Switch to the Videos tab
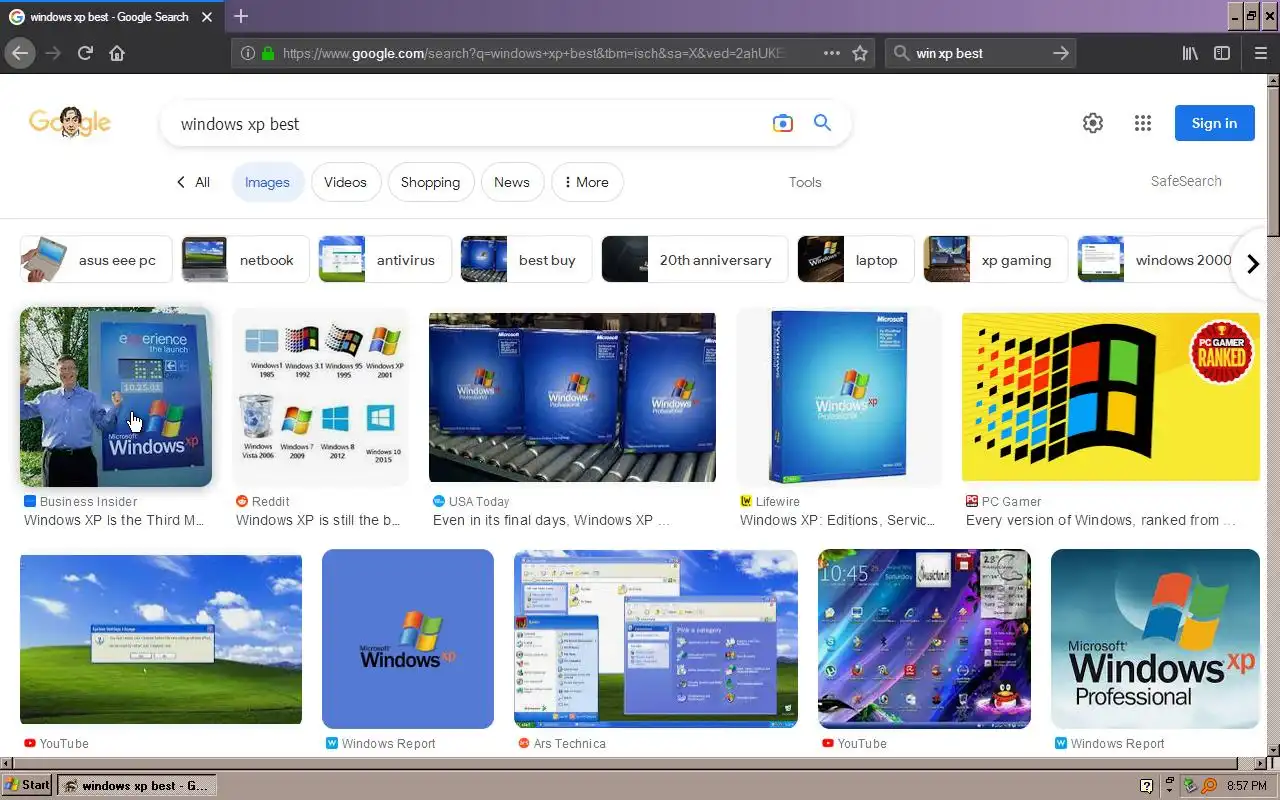This screenshot has width=1280, height=800. click(x=345, y=182)
